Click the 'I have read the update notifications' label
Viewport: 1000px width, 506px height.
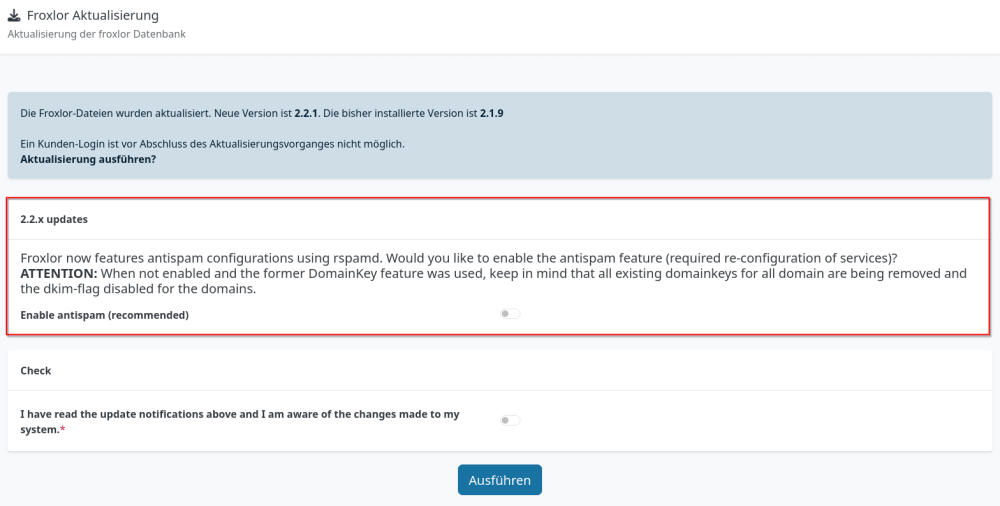pyautogui.click(x=240, y=414)
